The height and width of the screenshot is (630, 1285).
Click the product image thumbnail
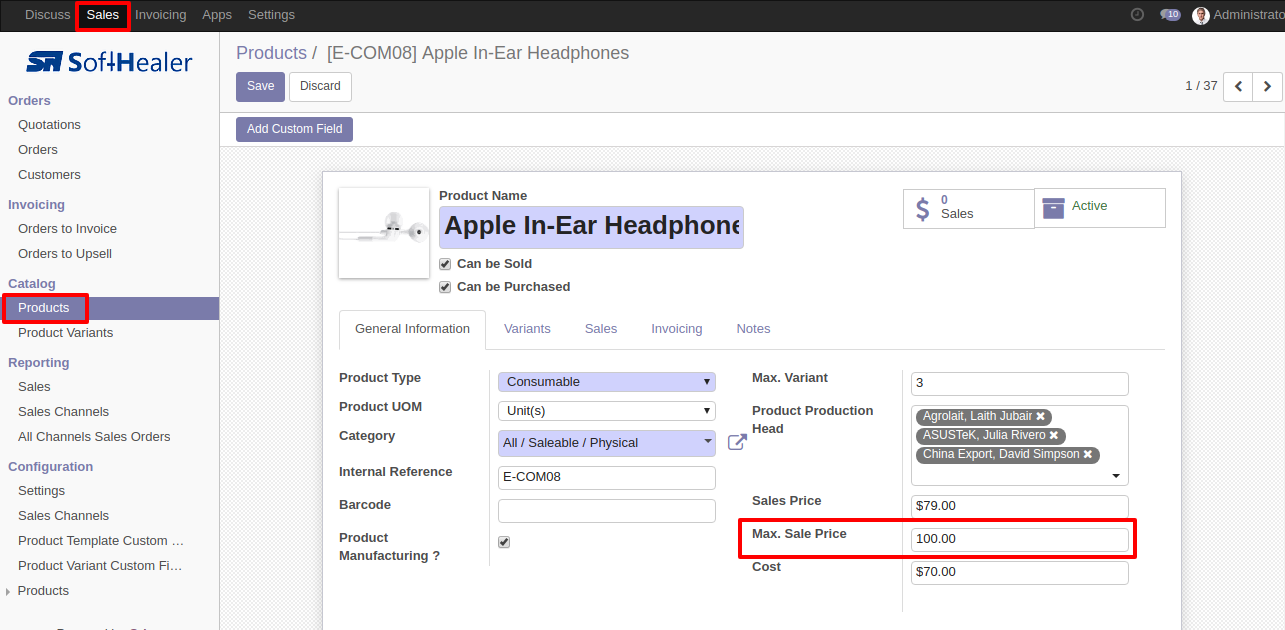384,233
